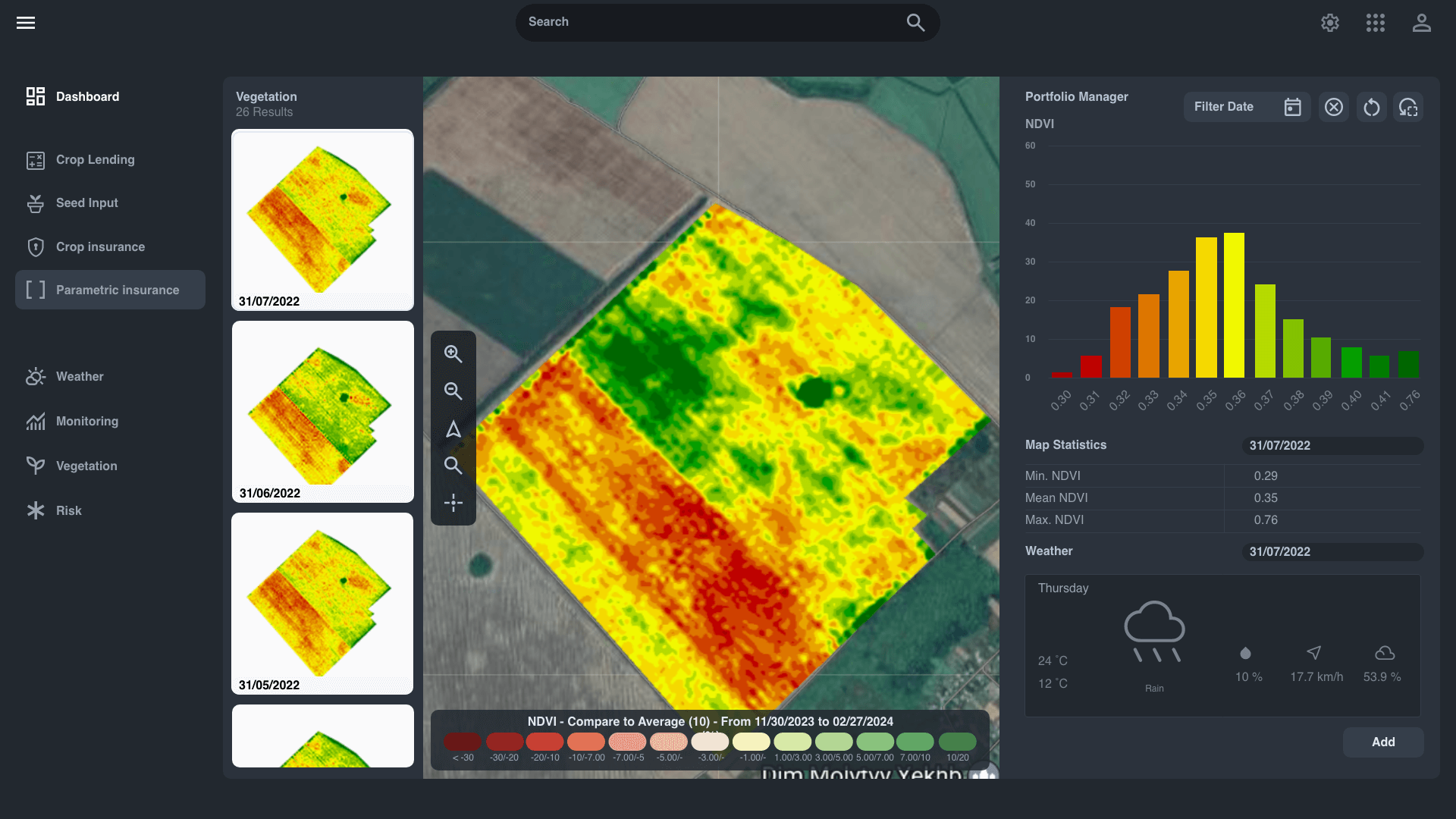Select the zoom-out tool on the map
The image size is (1456, 819).
click(453, 391)
